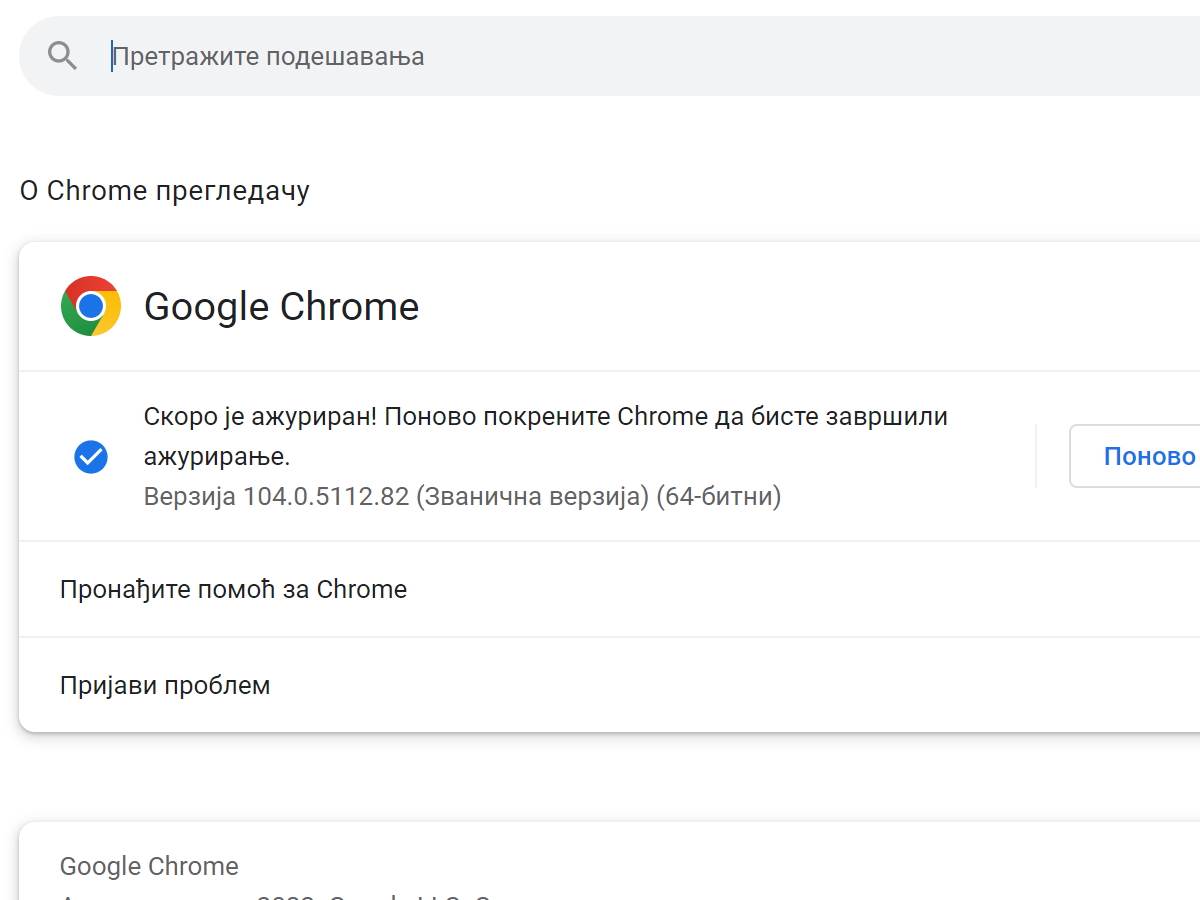1200x900 pixels.
Task: Click the Chrome icon next to Google Chrome heading
Action: [90, 307]
